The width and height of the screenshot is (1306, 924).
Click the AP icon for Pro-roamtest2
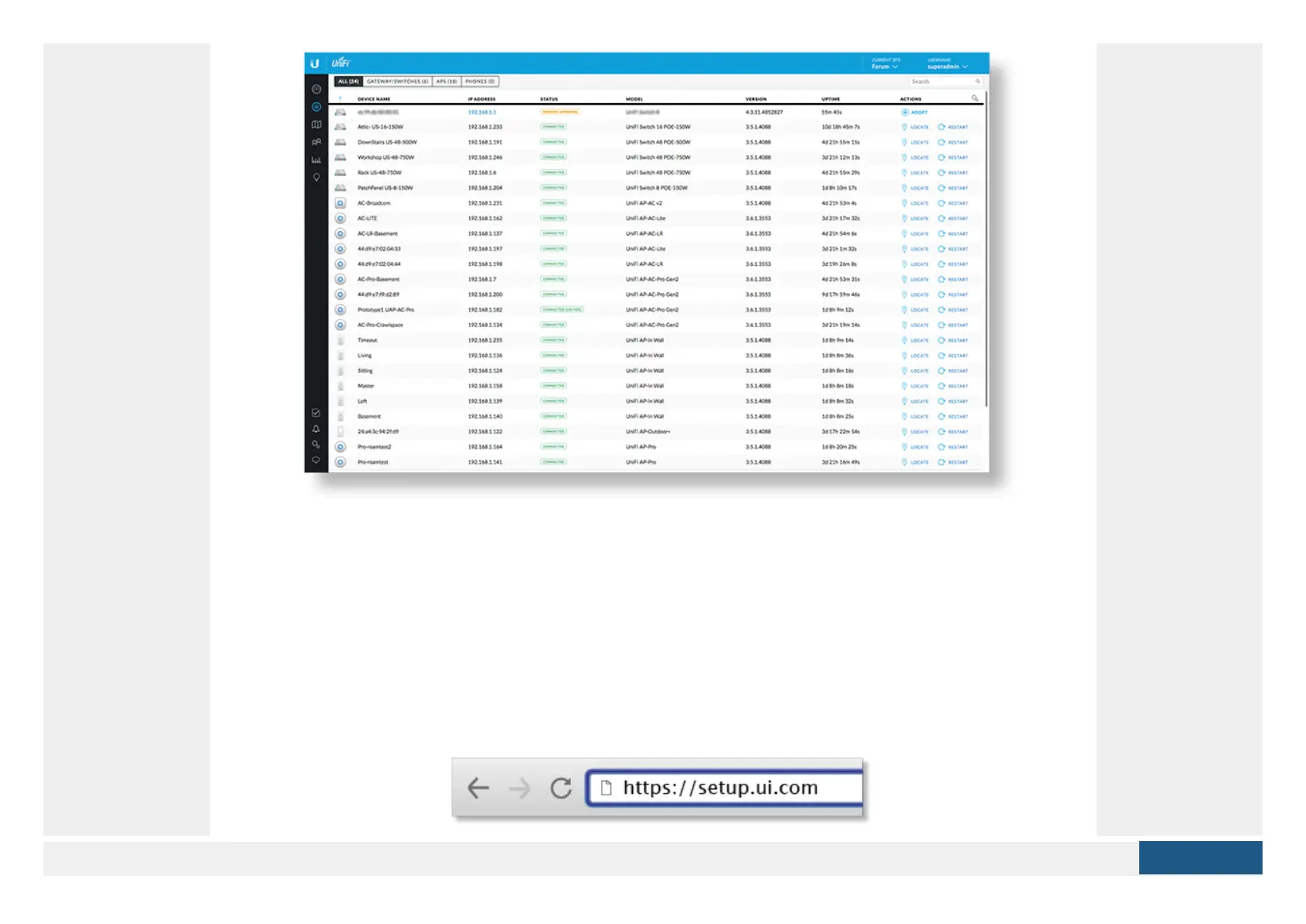[340, 446]
